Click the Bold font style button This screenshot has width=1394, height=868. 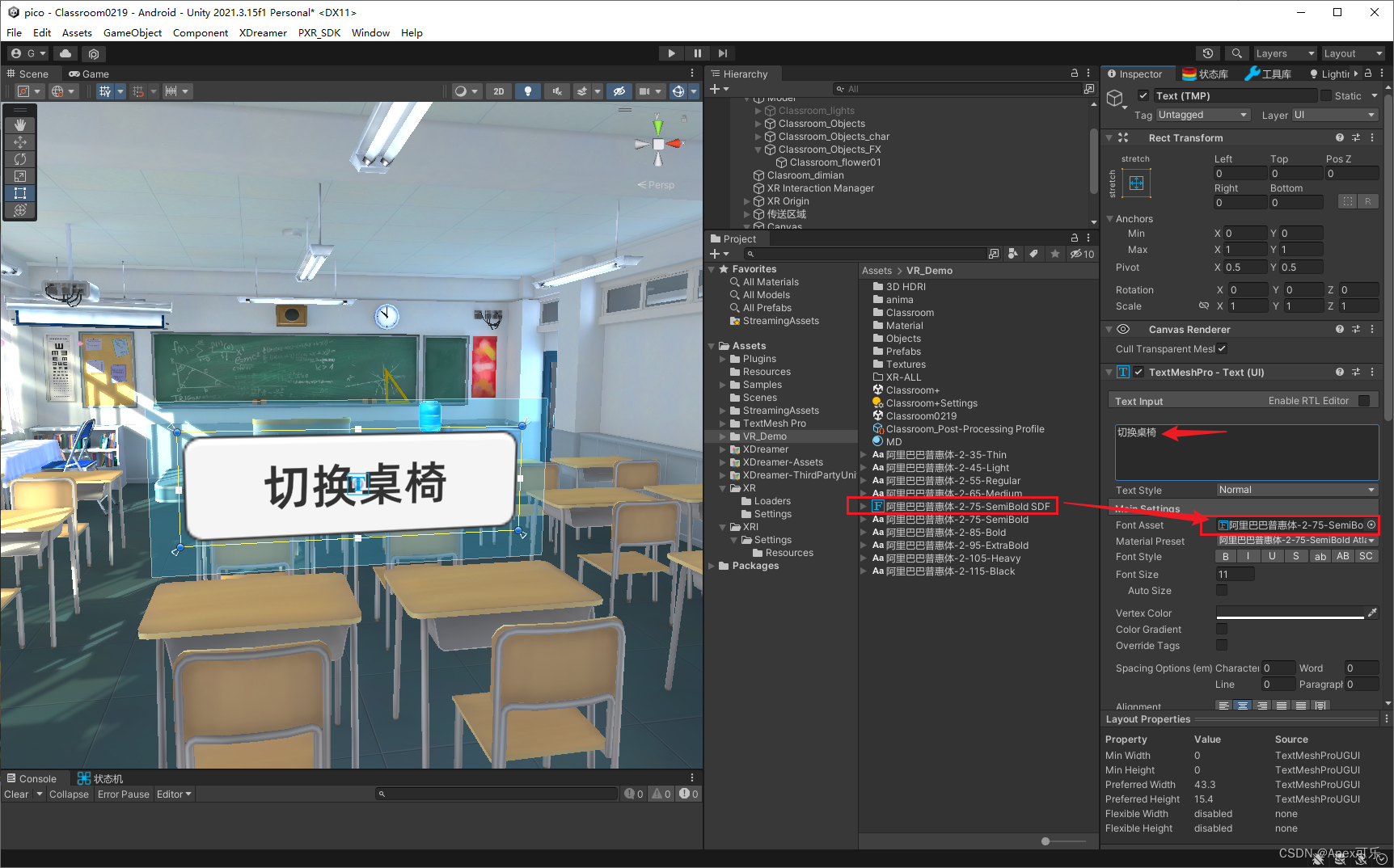click(1226, 557)
